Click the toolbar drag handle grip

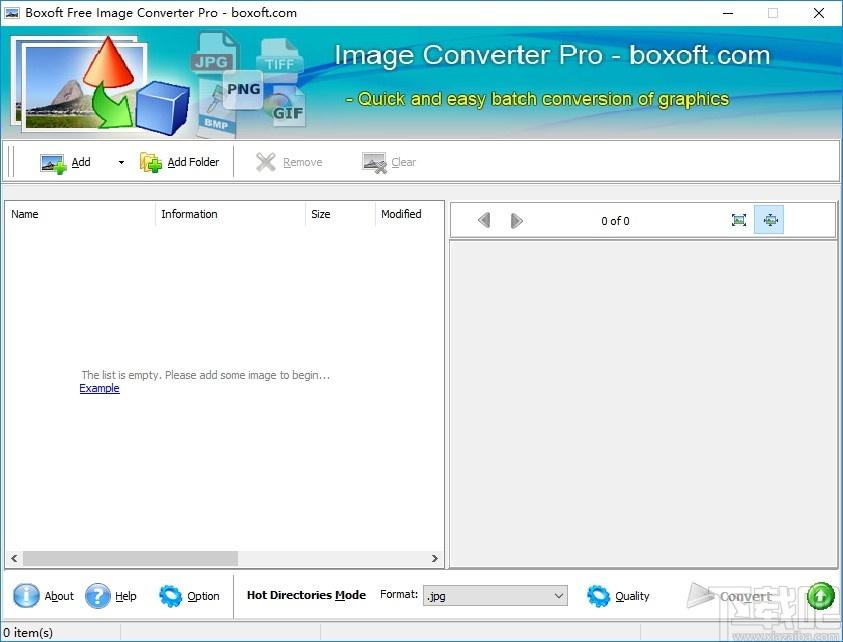tap(11, 161)
